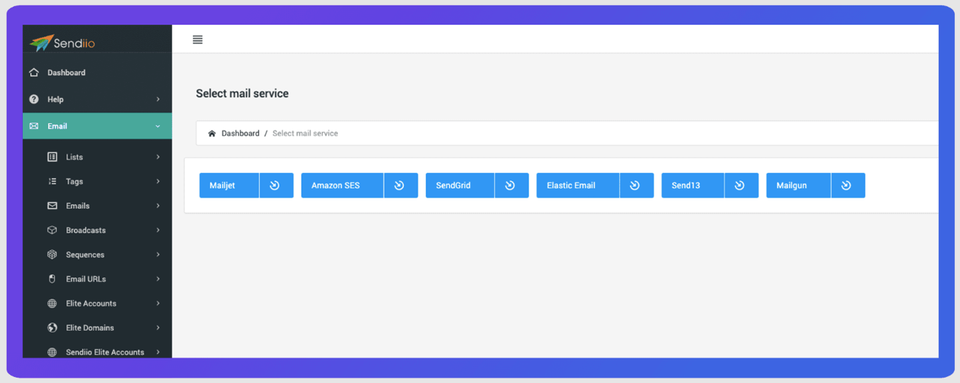The width and height of the screenshot is (960, 383).
Task: Click the 'Select mail service' page heading
Action: coord(242,94)
